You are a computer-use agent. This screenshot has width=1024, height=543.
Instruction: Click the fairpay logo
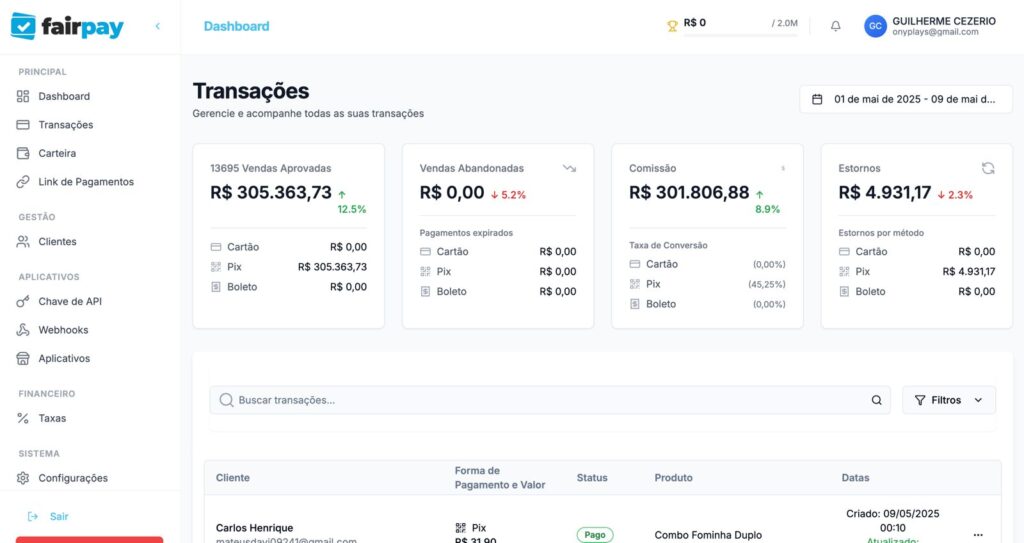67,26
